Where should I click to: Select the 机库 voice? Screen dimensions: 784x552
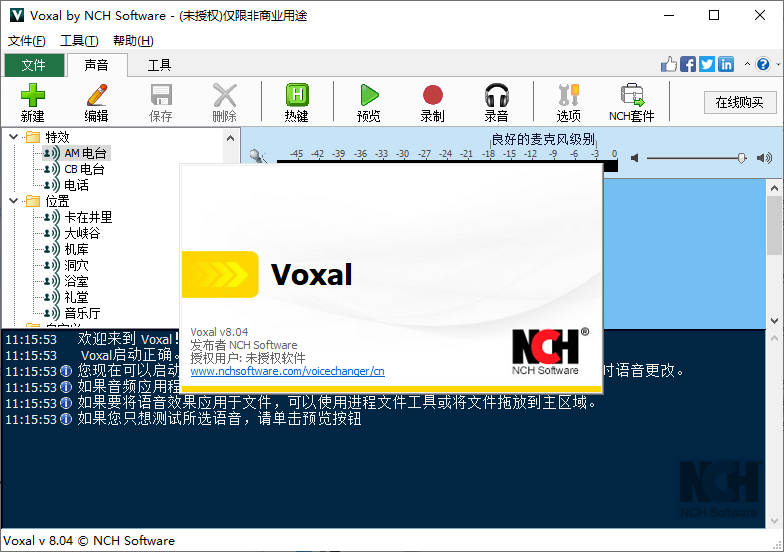[76, 248]
